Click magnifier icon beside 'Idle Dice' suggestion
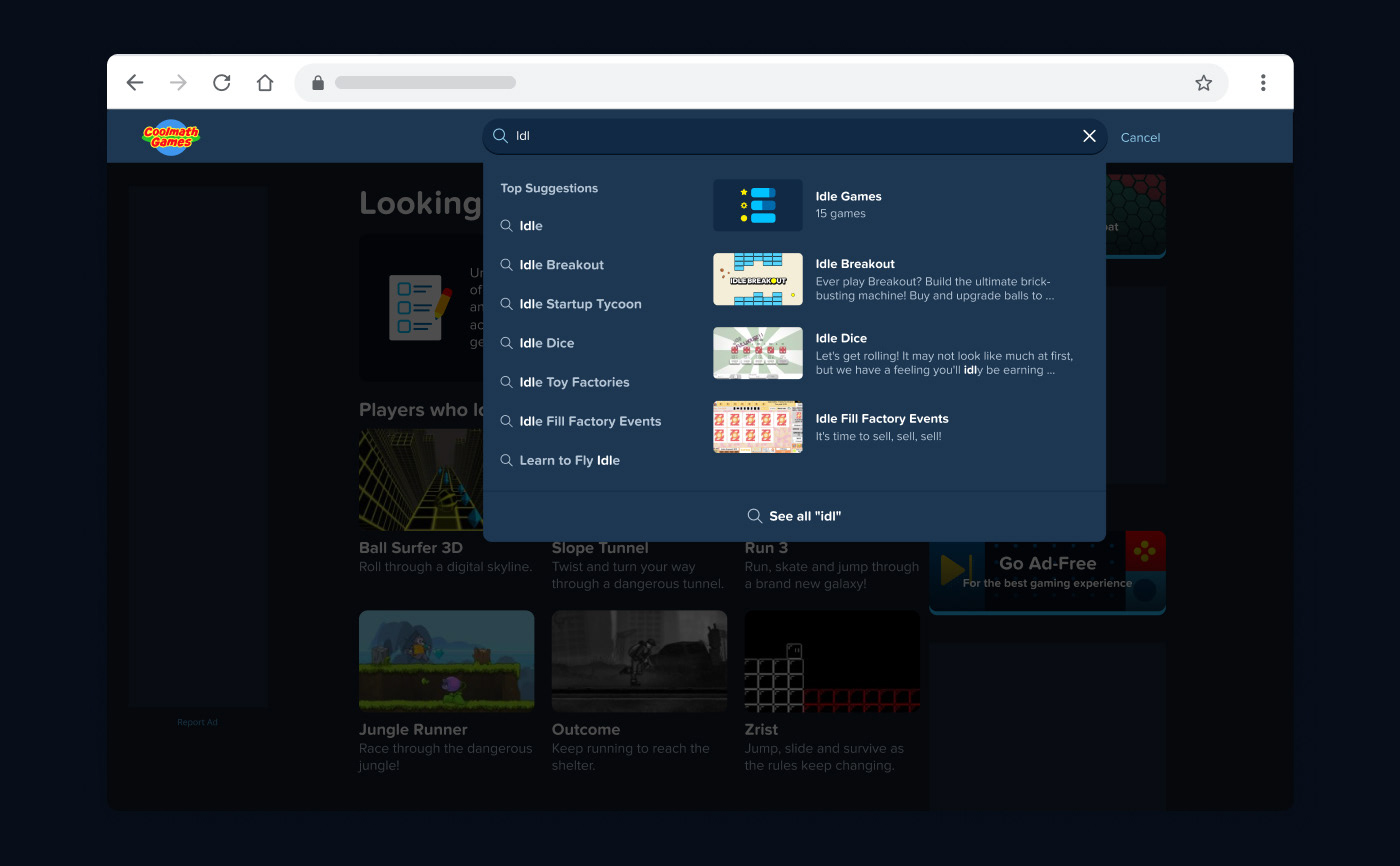 [506, 343]
